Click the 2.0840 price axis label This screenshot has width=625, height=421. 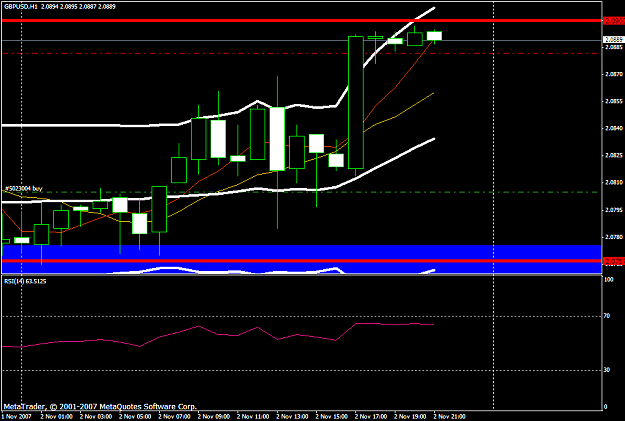pos(614,128)
